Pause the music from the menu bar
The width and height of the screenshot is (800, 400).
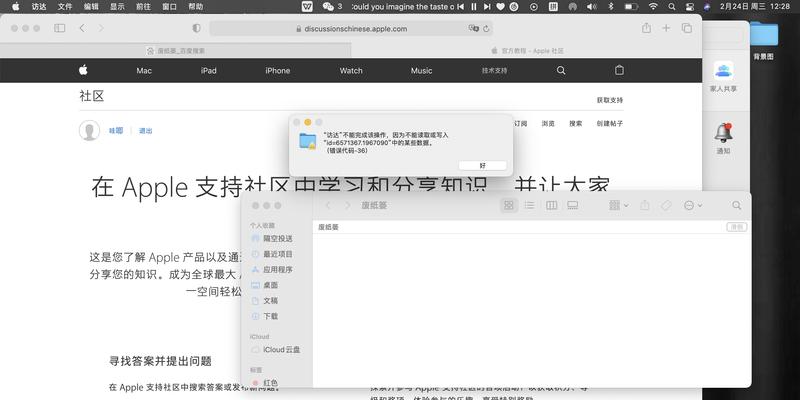coord(474,7)
